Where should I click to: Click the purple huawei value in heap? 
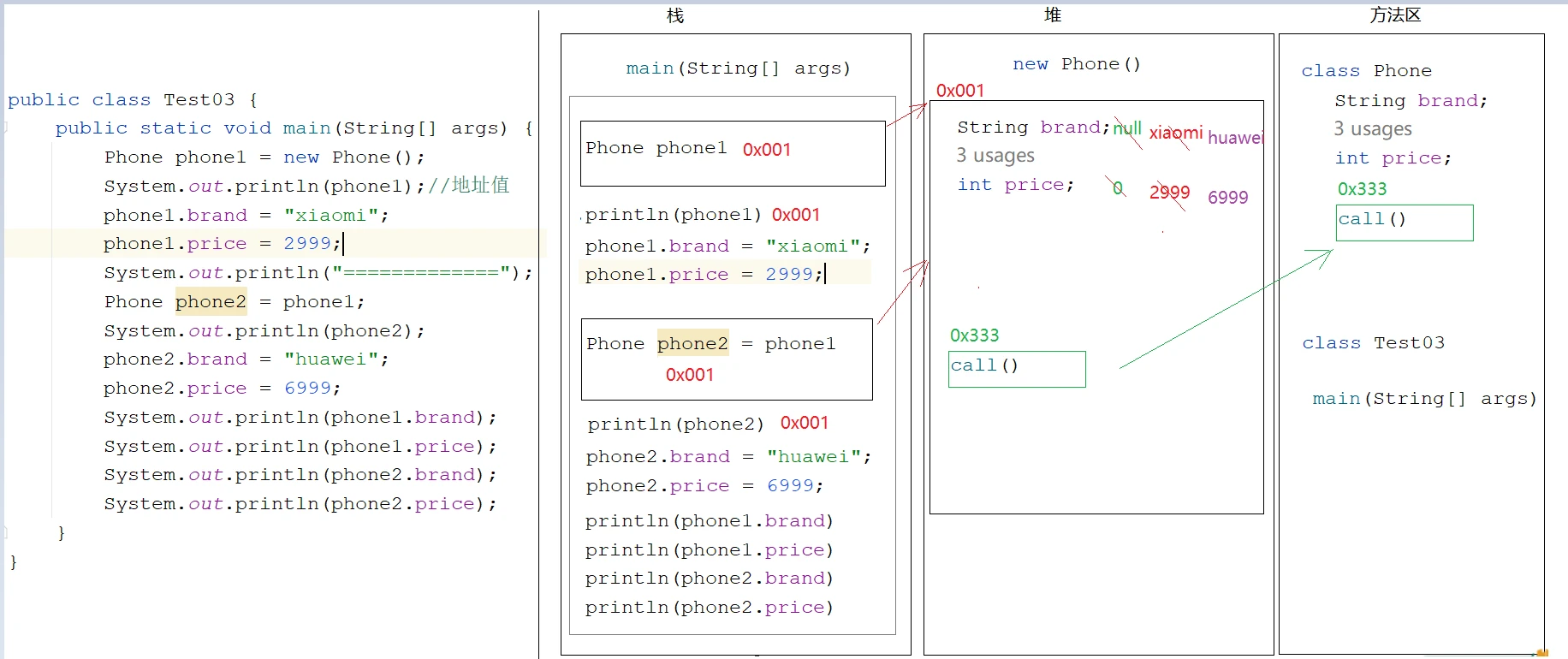[1236, 138]
